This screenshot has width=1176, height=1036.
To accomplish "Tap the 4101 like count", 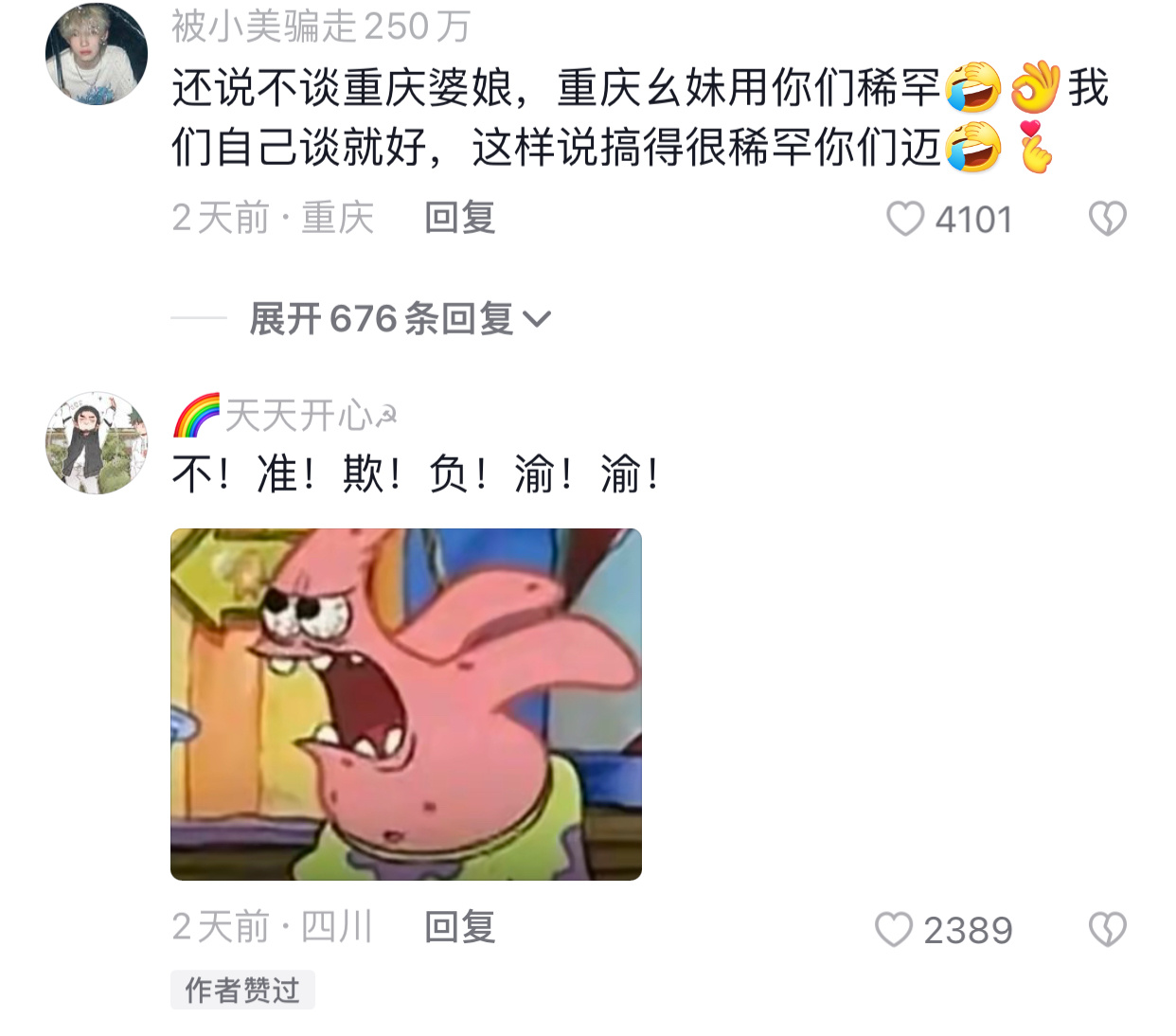I will pos(974,220).
